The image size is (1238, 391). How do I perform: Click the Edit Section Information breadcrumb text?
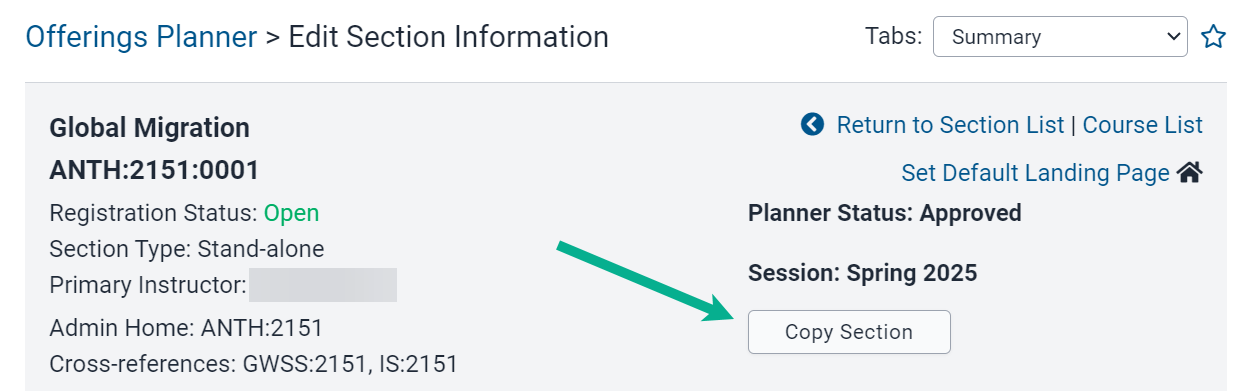(449, 37)
